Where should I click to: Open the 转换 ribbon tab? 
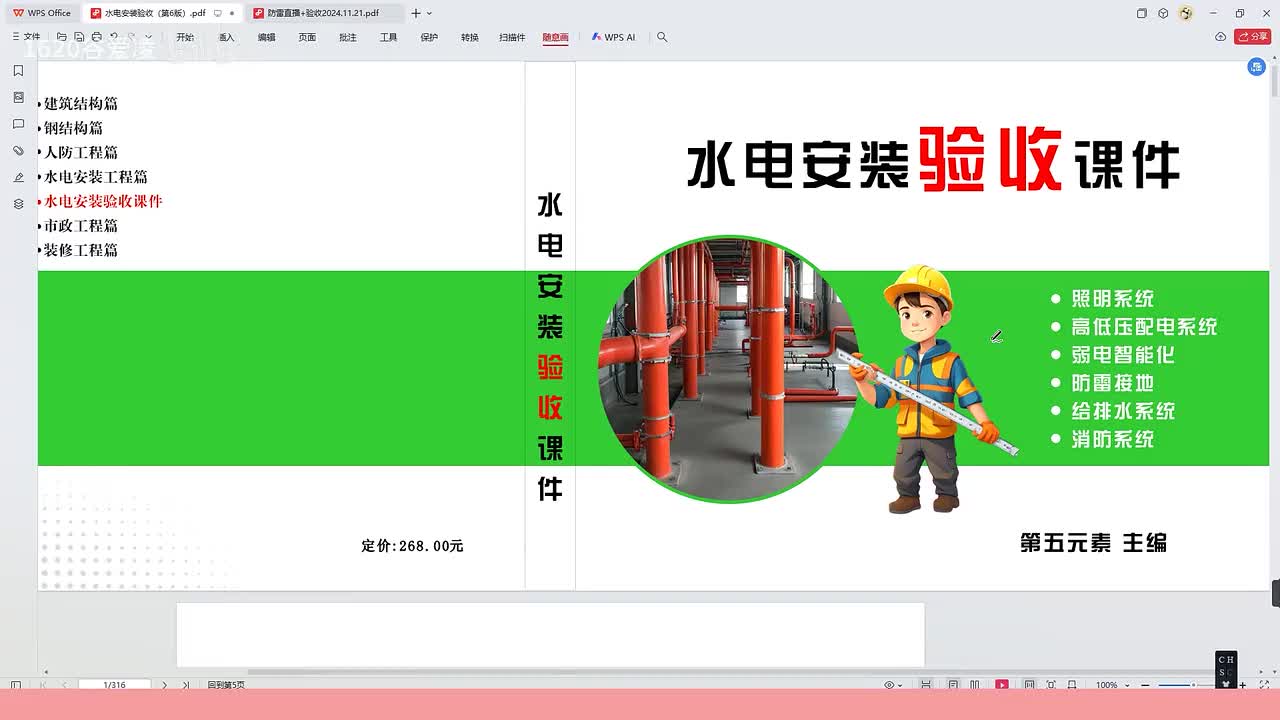pyautogui.click(x=470, y=37)
